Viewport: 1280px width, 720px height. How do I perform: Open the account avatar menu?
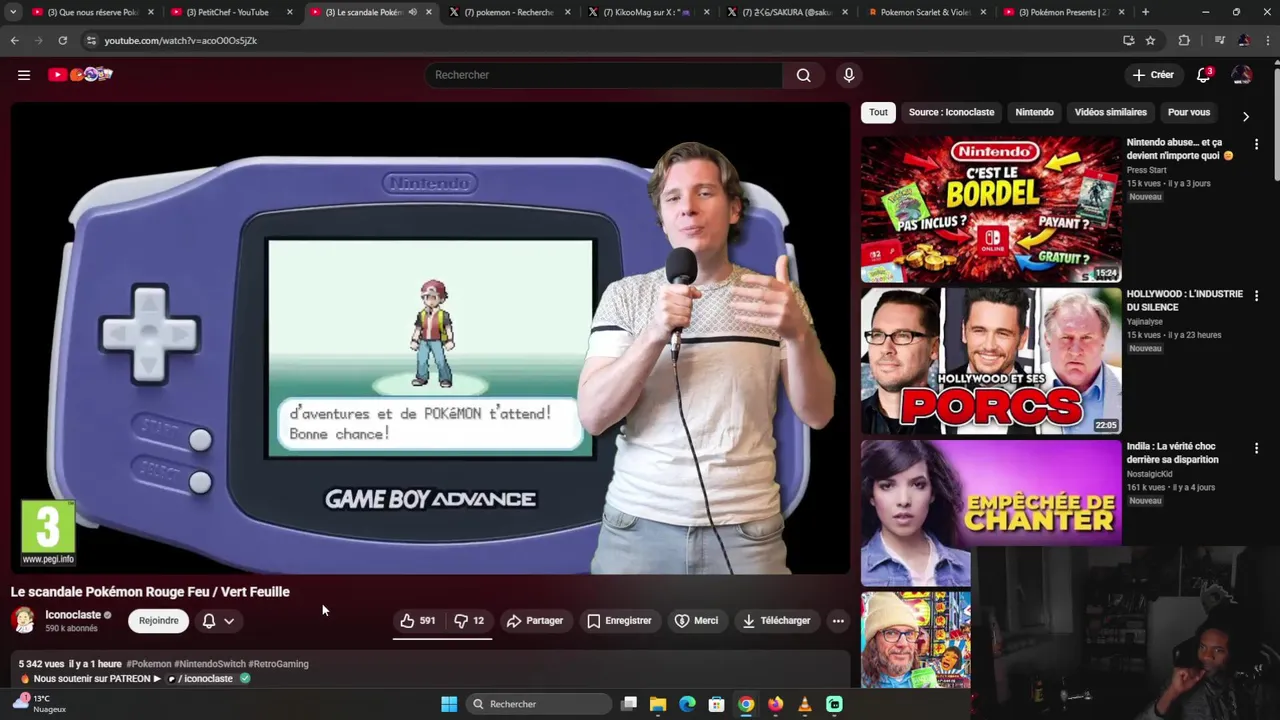pyautogui.click(x=1242, y=75)
